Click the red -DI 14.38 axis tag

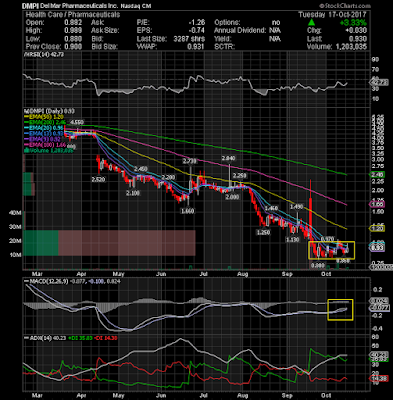click(379, 378)
